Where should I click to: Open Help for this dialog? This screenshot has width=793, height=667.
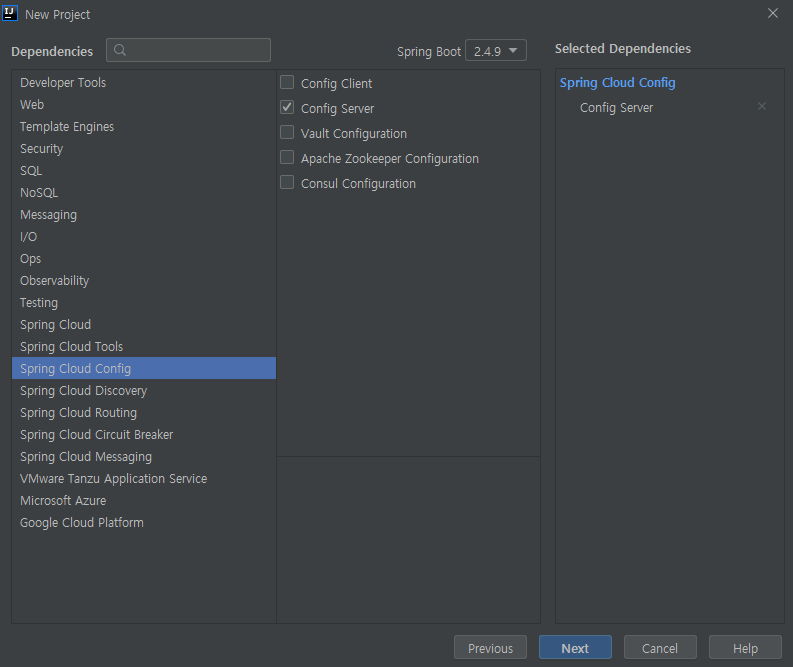tap(745, 647)
